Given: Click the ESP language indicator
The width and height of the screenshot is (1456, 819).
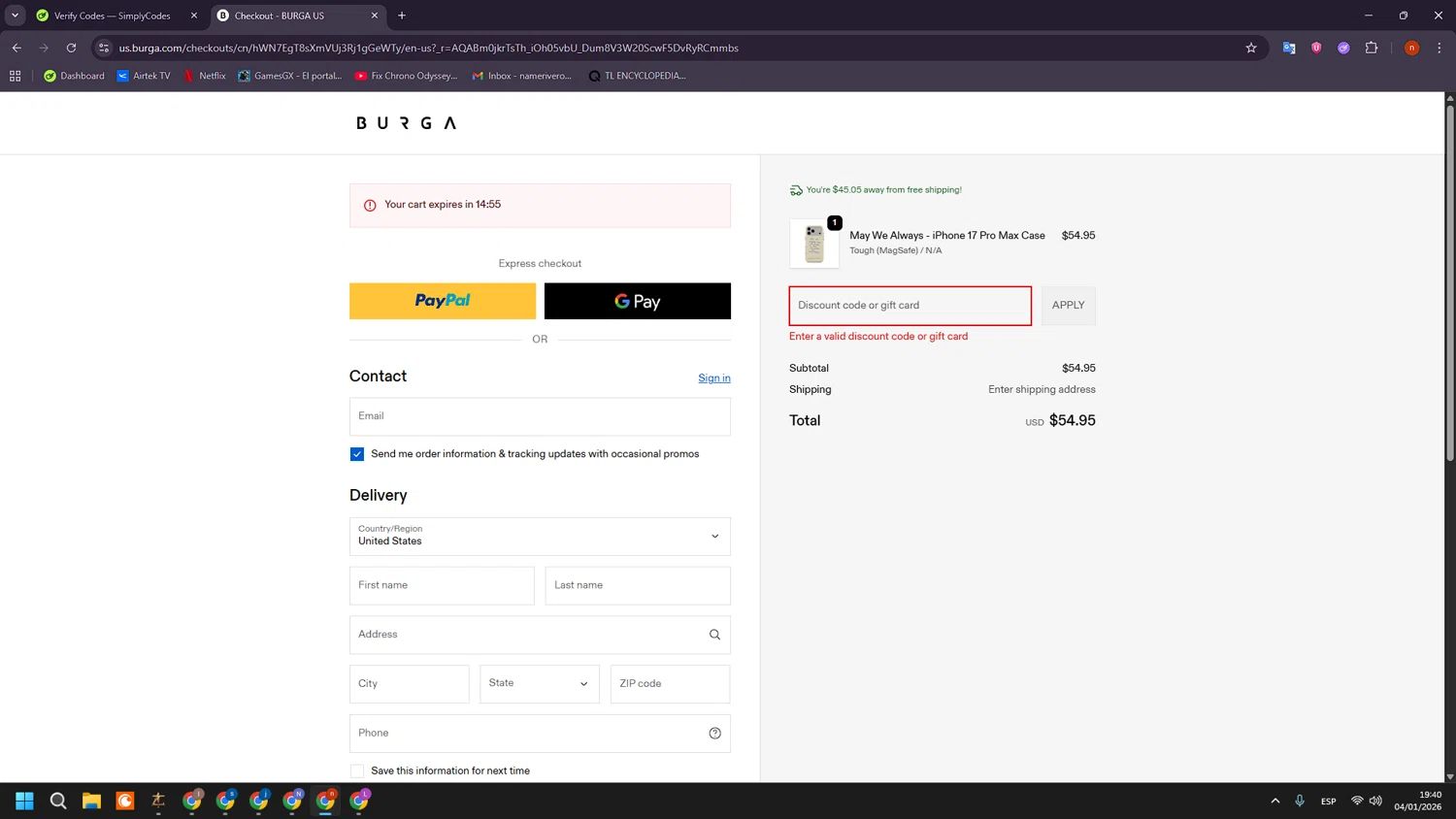Looking at the screenshot, I should pos(1328,802).
